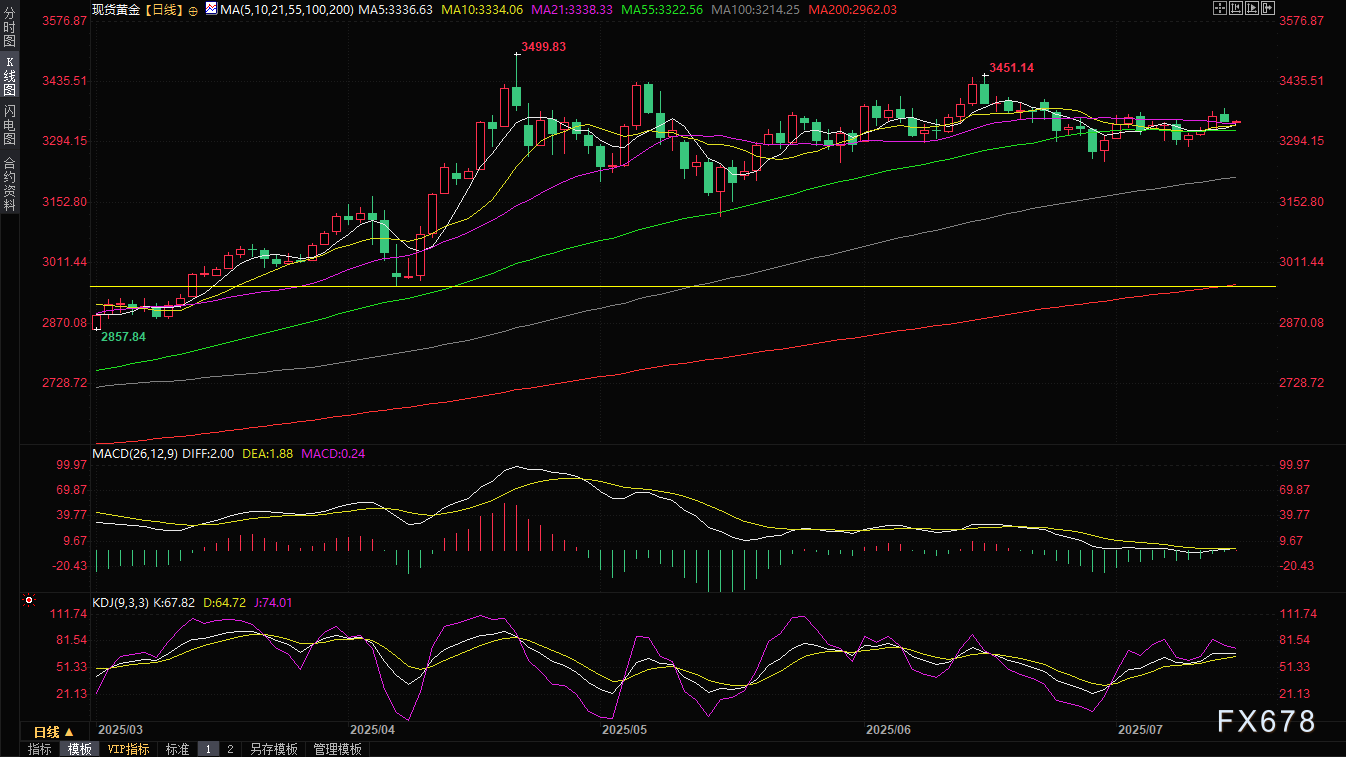This screenshot has width=1346, height=757.
Task: Open the 闪电图 side tab
Action: click(x=9, y=125)
